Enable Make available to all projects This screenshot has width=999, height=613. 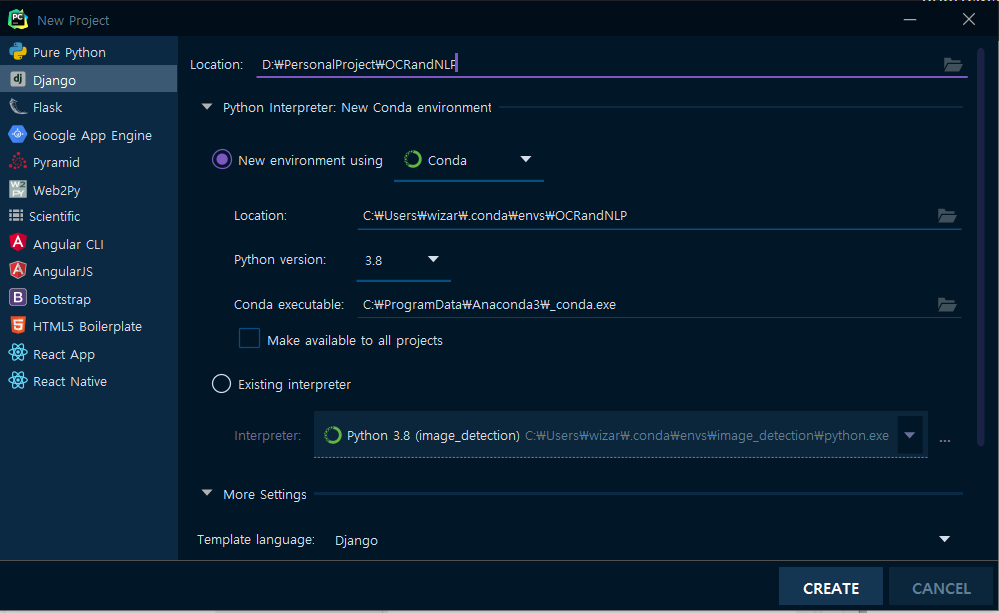point(249,338)
